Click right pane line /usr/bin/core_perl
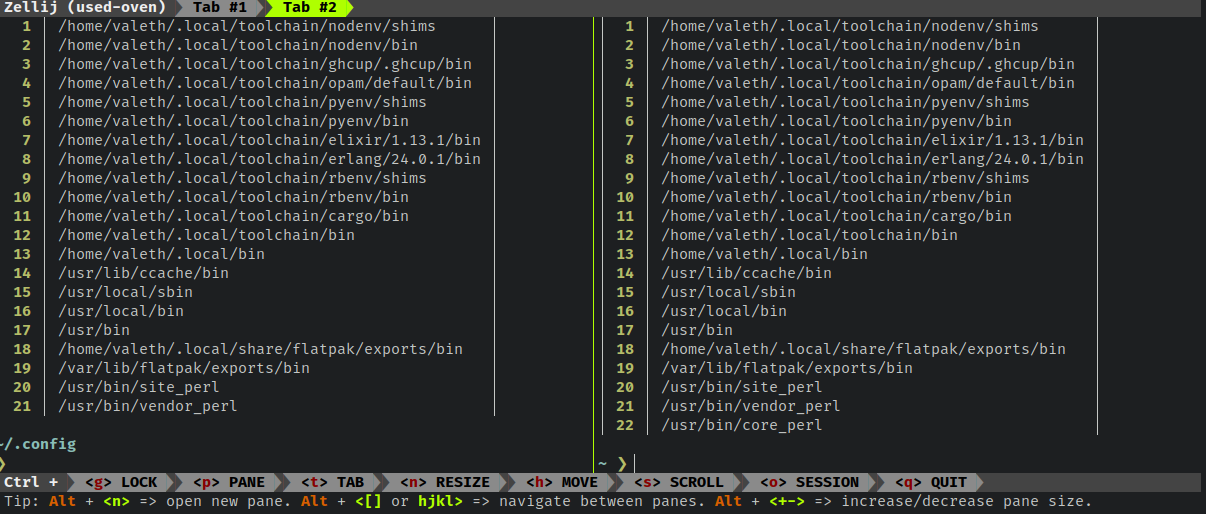 tap(742, 425)
